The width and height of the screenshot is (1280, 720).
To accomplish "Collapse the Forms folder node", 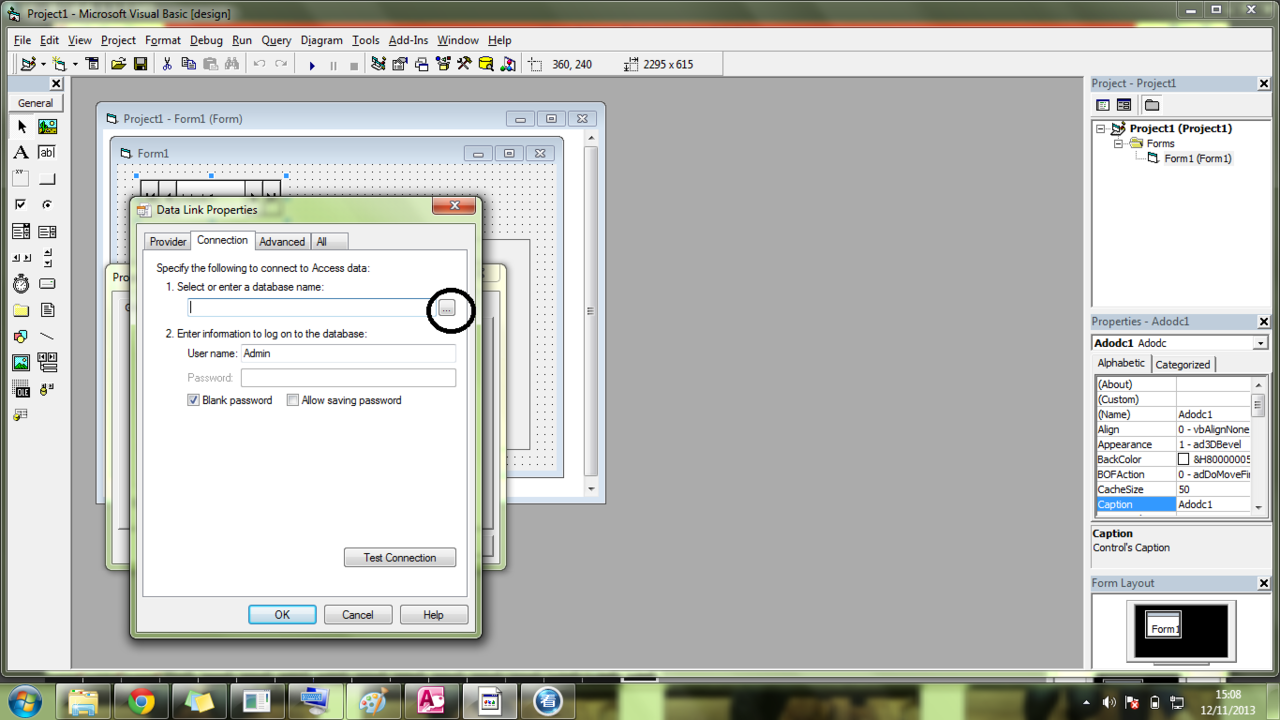I will [1120, 144].
